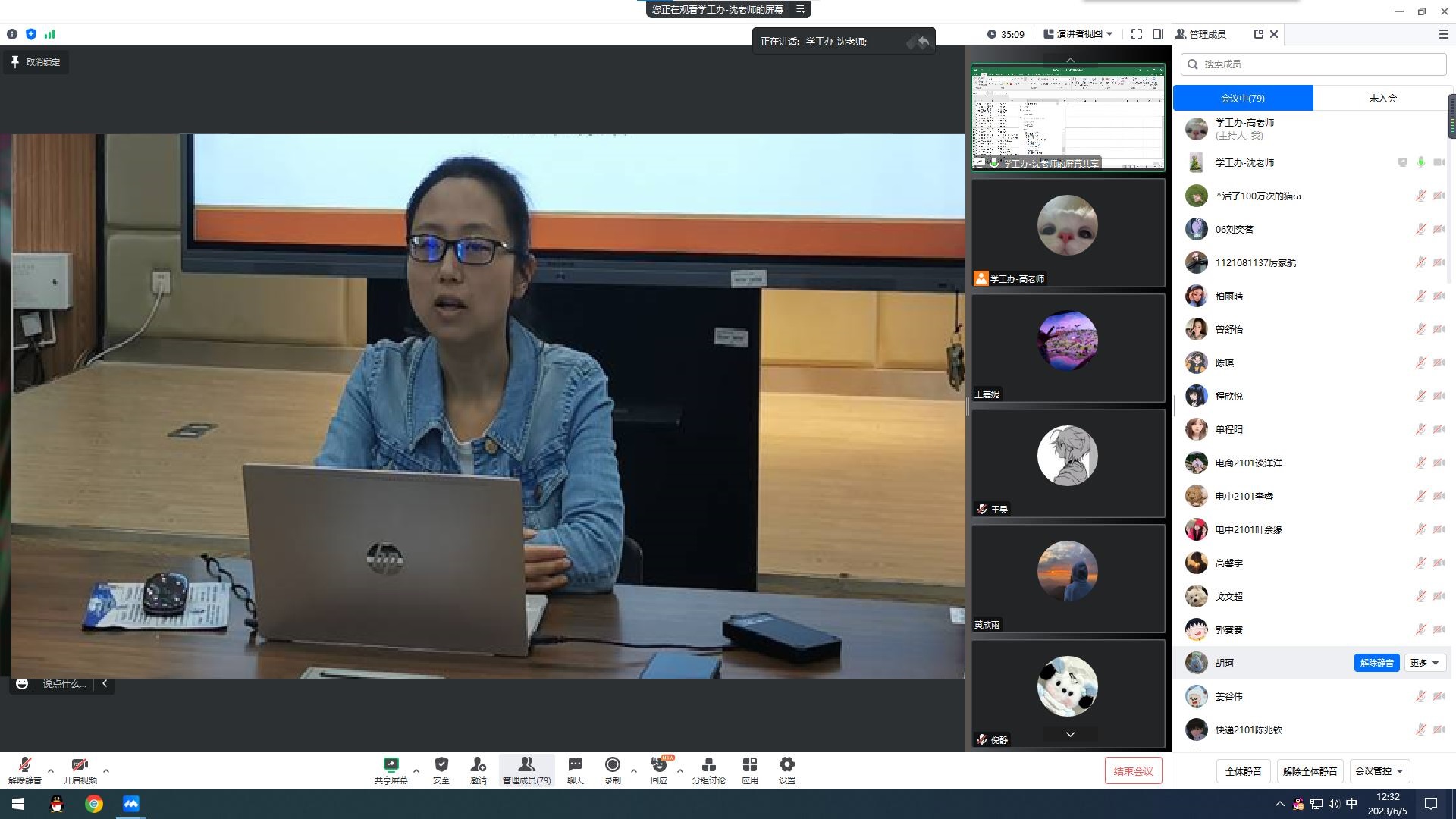Screen dimensions: 1456x819
Task: Select the 会议中(79) tab
Action: click(1242, 98)
